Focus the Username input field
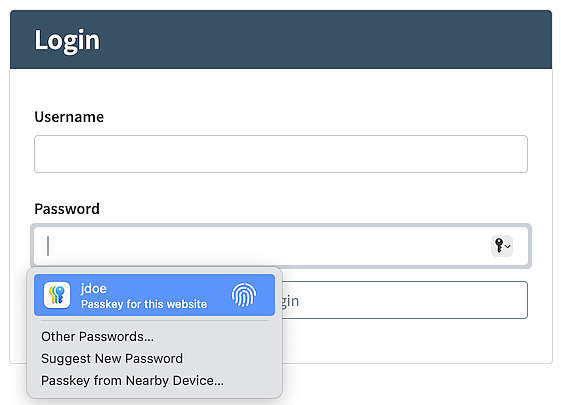Image resolution: width=561 pixels, height=405 pixels. click(281, 154)
